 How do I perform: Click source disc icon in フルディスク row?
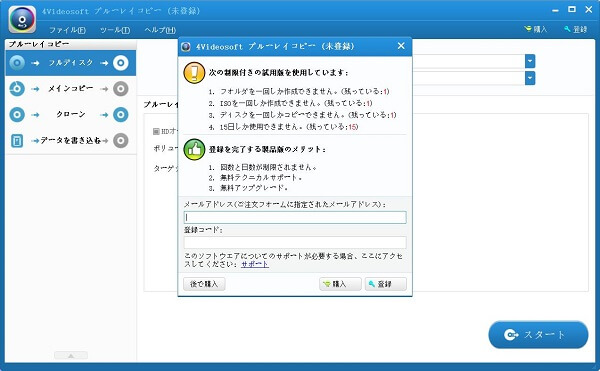(17, 63)
